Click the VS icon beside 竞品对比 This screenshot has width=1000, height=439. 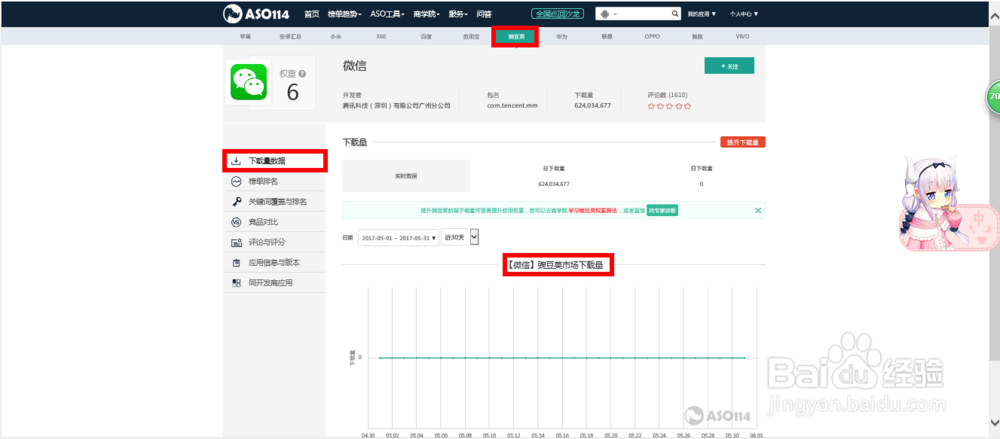(236, 222)
